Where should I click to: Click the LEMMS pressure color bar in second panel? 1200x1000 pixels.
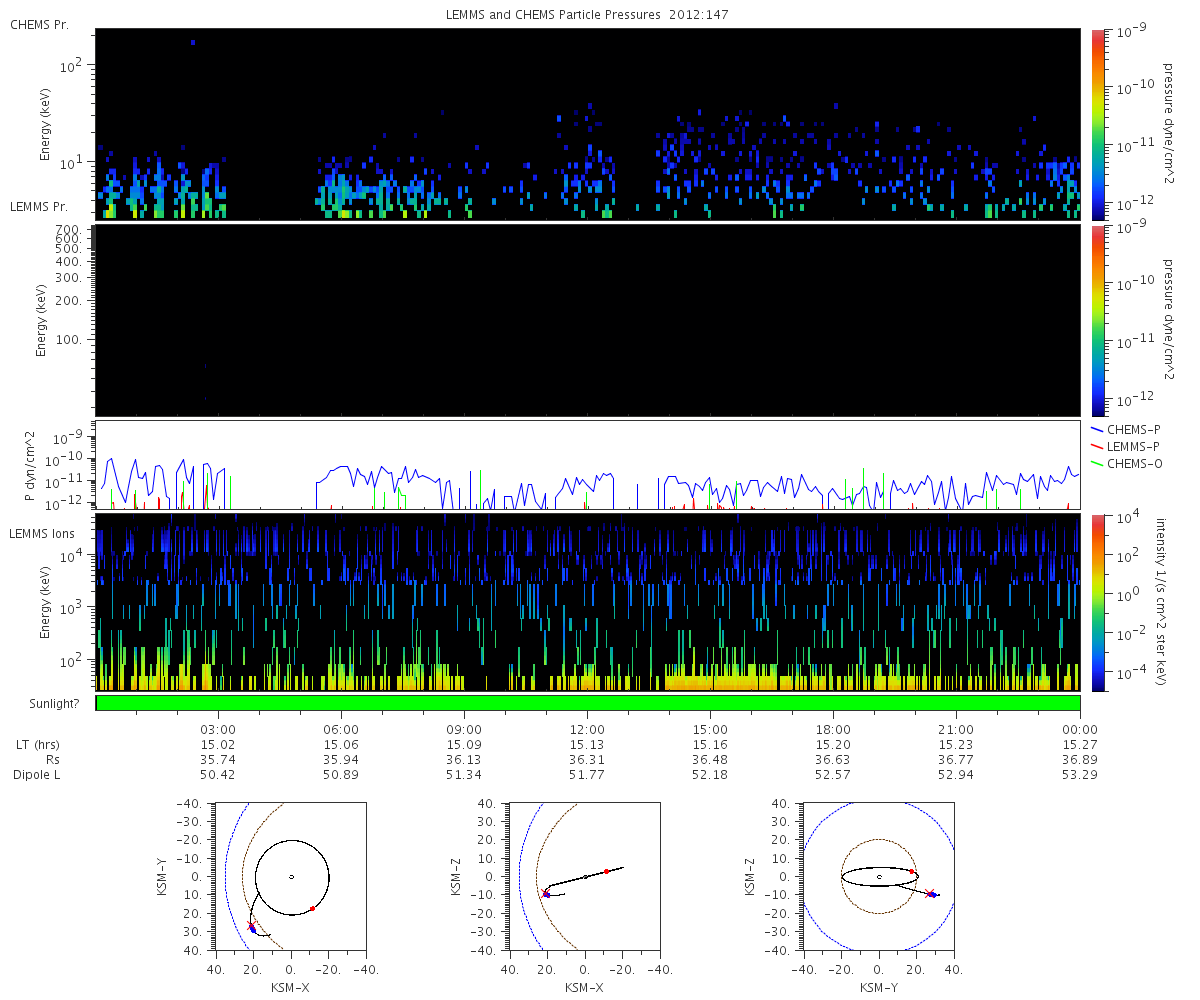(x=1098, y=320)
